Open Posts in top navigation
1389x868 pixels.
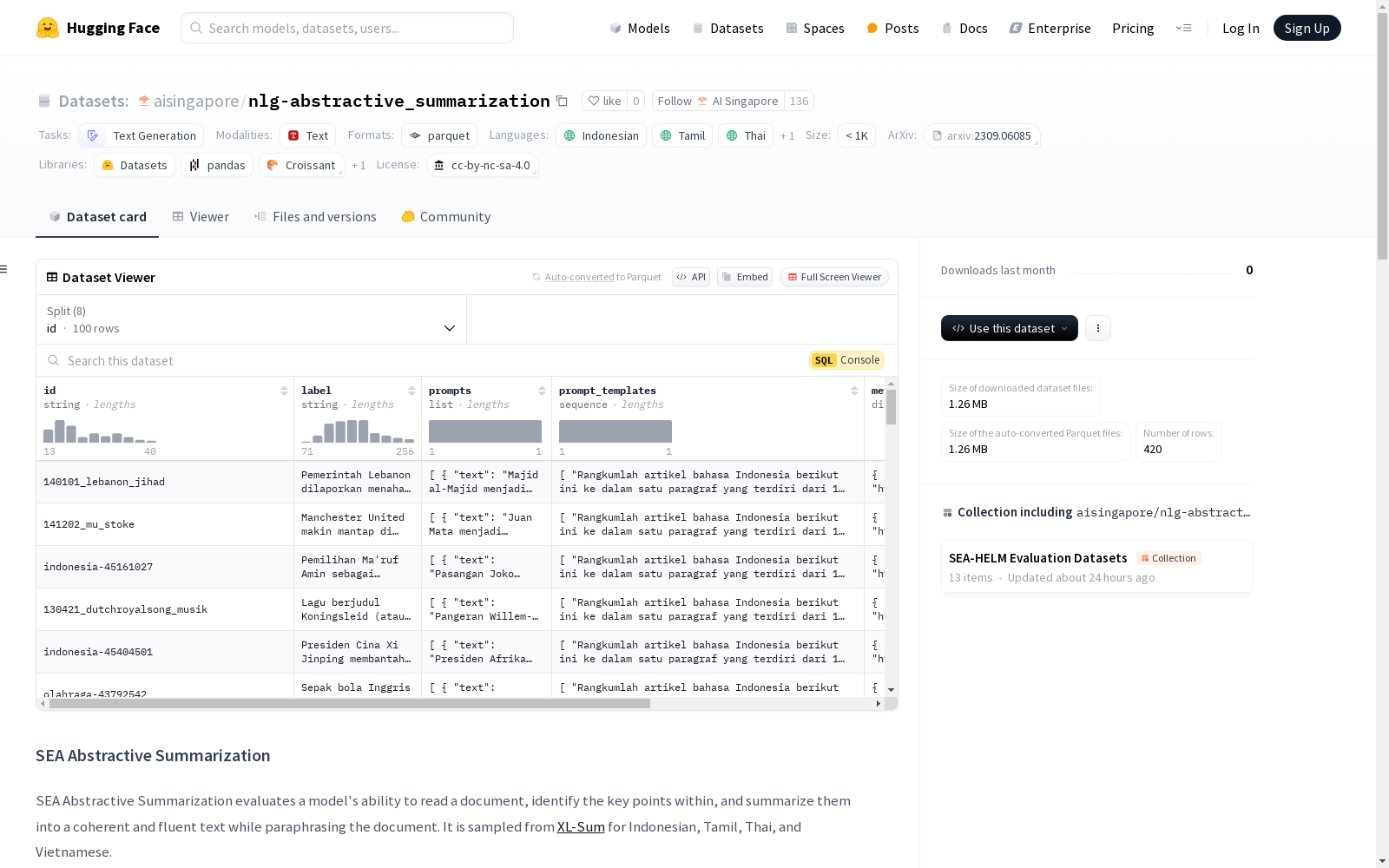[x=893, y=28]
